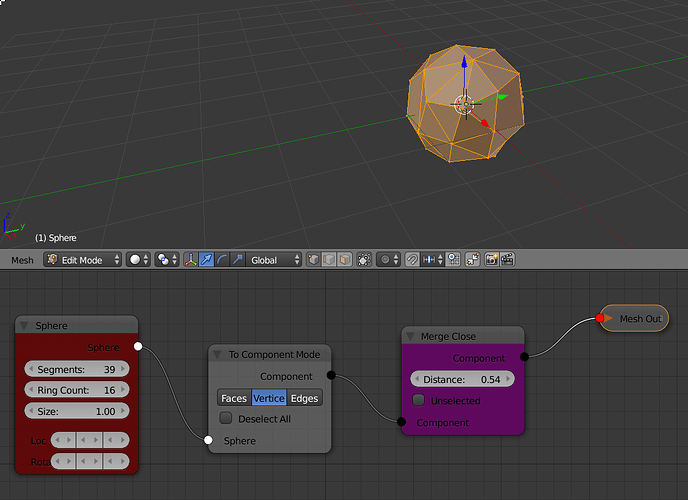Open proportional editing dropdown
The width and height of the screenshot is (688, 500).
388,260
